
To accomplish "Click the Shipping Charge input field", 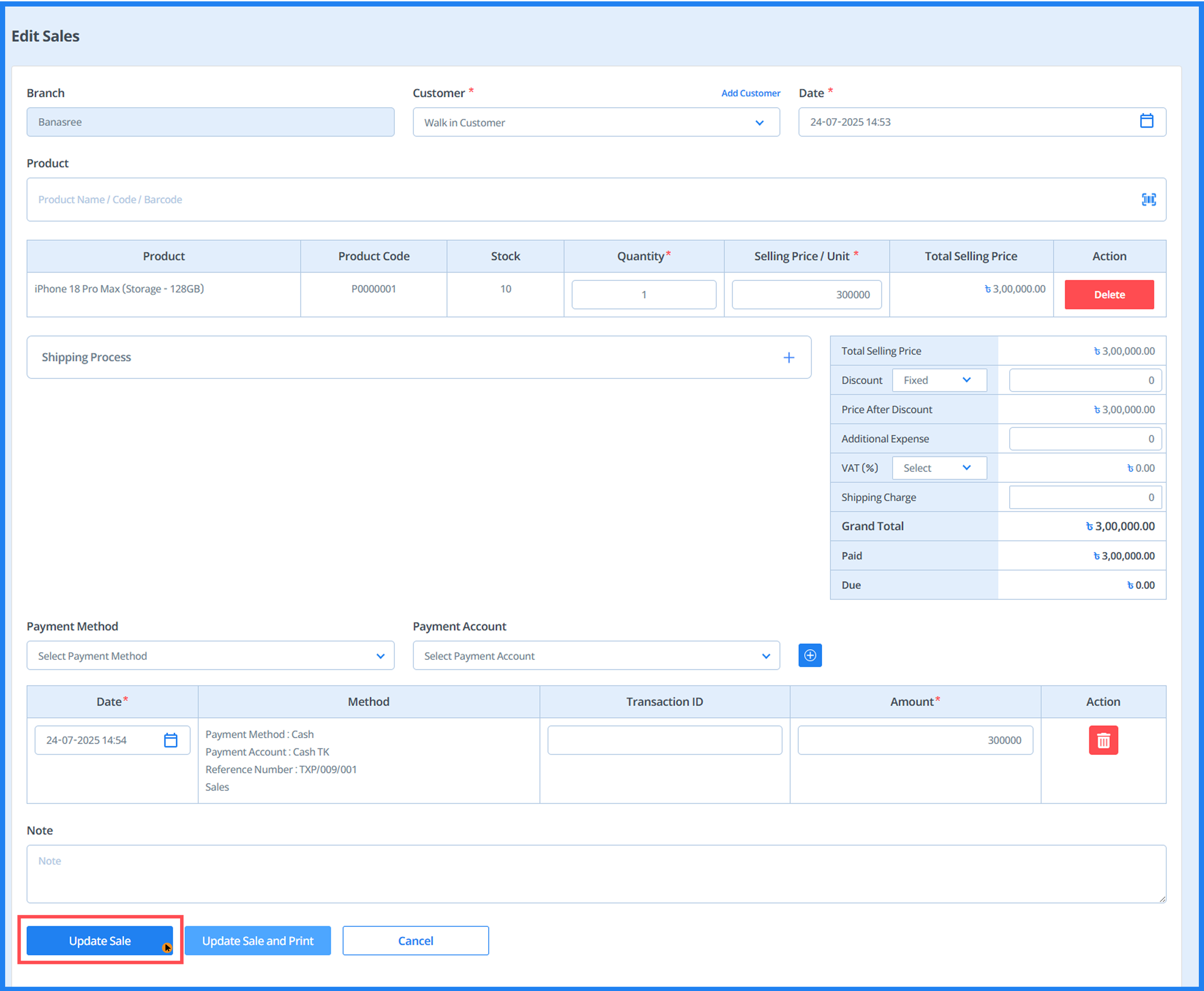I will (1084, 497).
